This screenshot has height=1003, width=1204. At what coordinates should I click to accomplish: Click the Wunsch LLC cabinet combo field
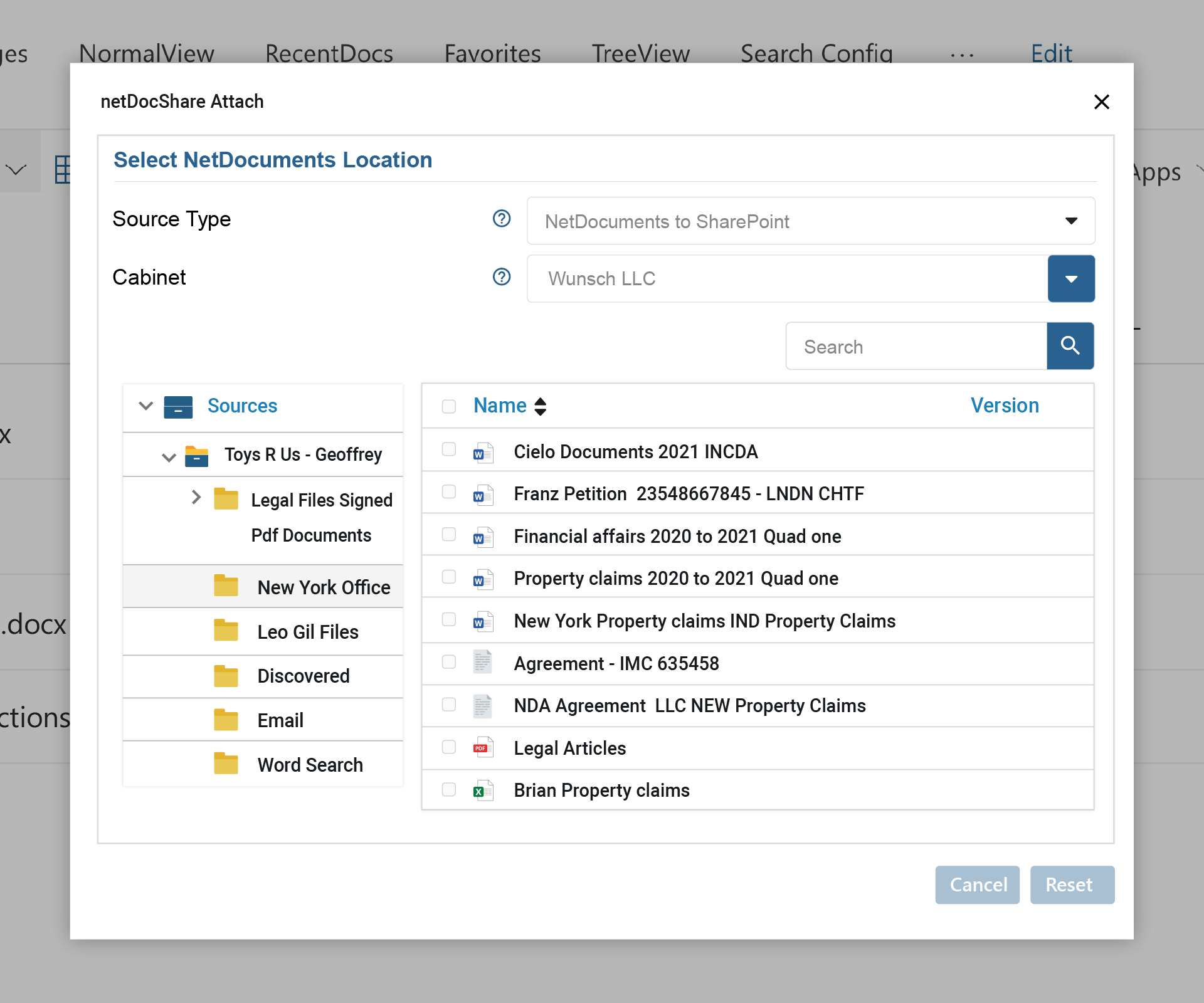[x=788, y=278]
